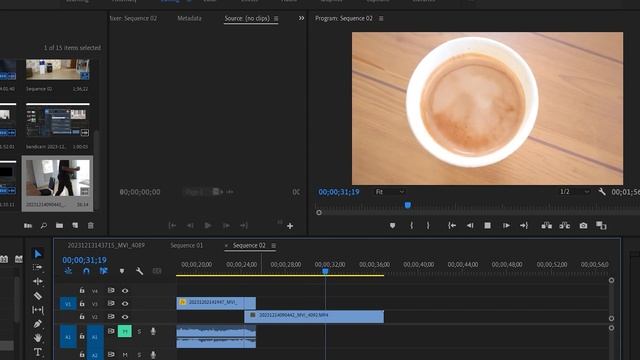Screen dimensions: 640x360
Task: Select Sequence 02 thumbnail in Project panel
Action: click(57, 70)
